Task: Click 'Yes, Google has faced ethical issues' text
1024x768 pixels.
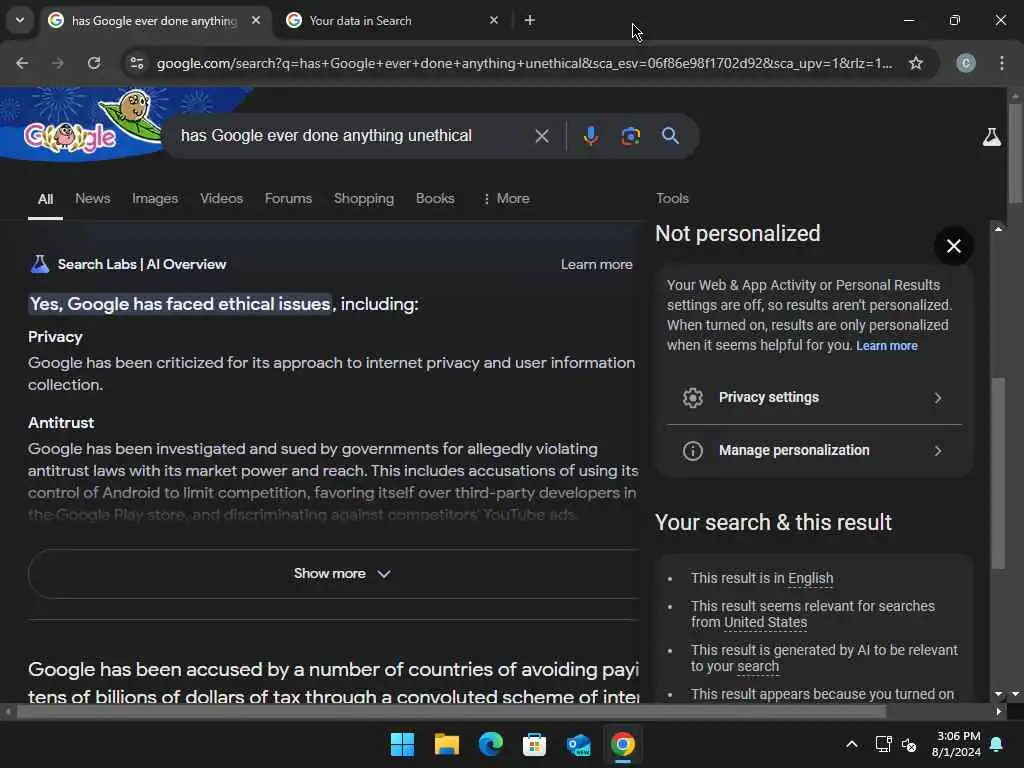Action: tap(180, 304)
